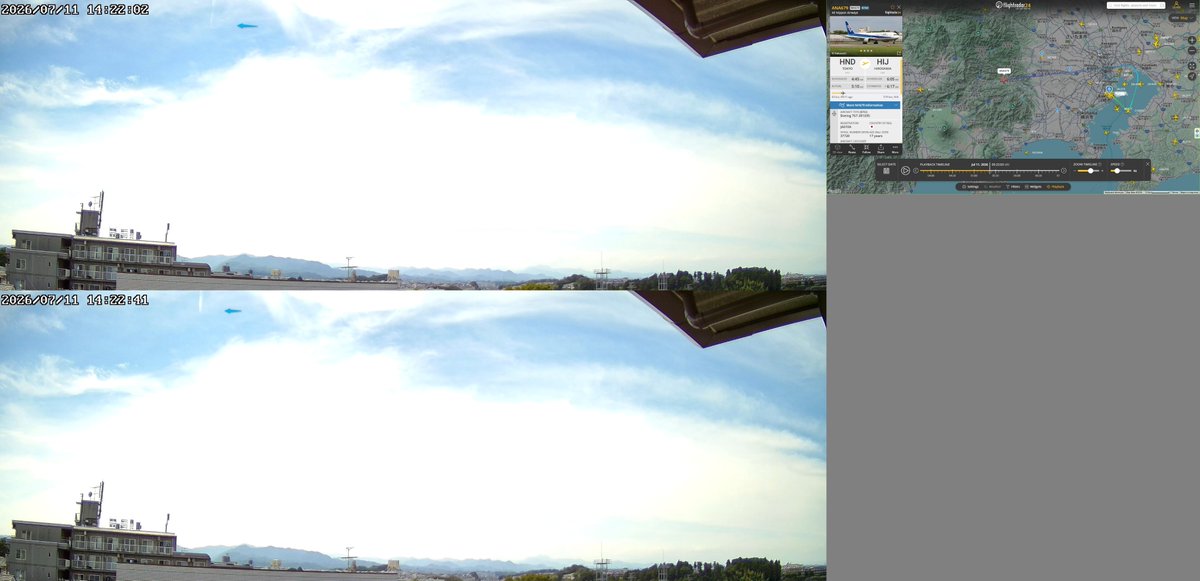Click the search flights input field
The image size is (1200, 581).
pos(1135,5)
